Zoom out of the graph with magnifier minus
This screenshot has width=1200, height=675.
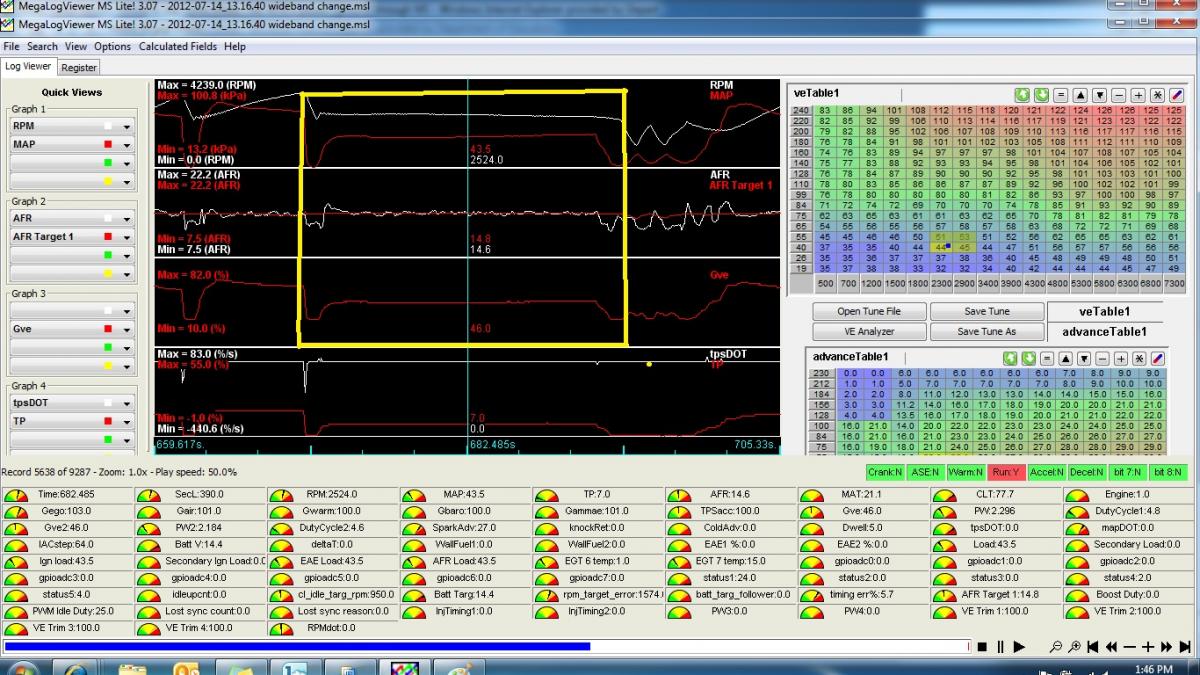[x=1056, y=647]
